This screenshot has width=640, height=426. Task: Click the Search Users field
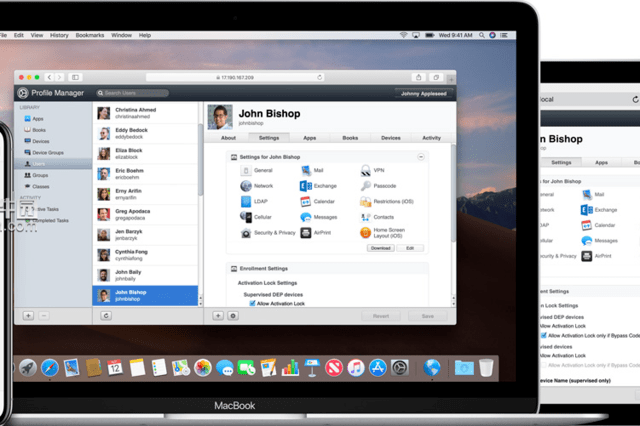[132, 93]
